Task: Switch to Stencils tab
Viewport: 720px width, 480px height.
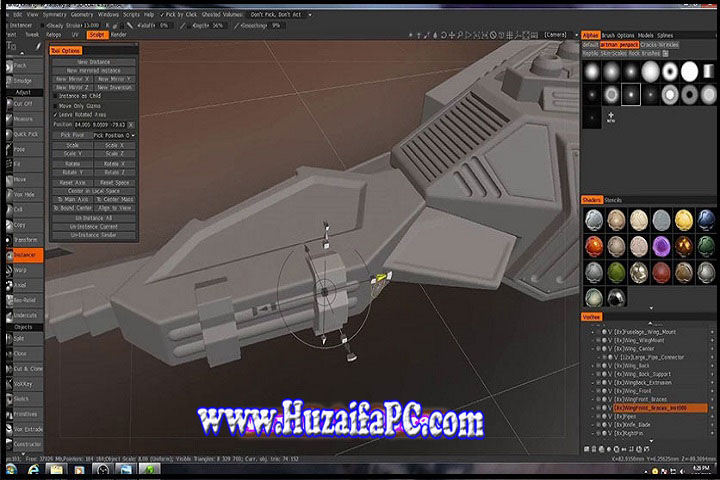Action: [613, 200]
